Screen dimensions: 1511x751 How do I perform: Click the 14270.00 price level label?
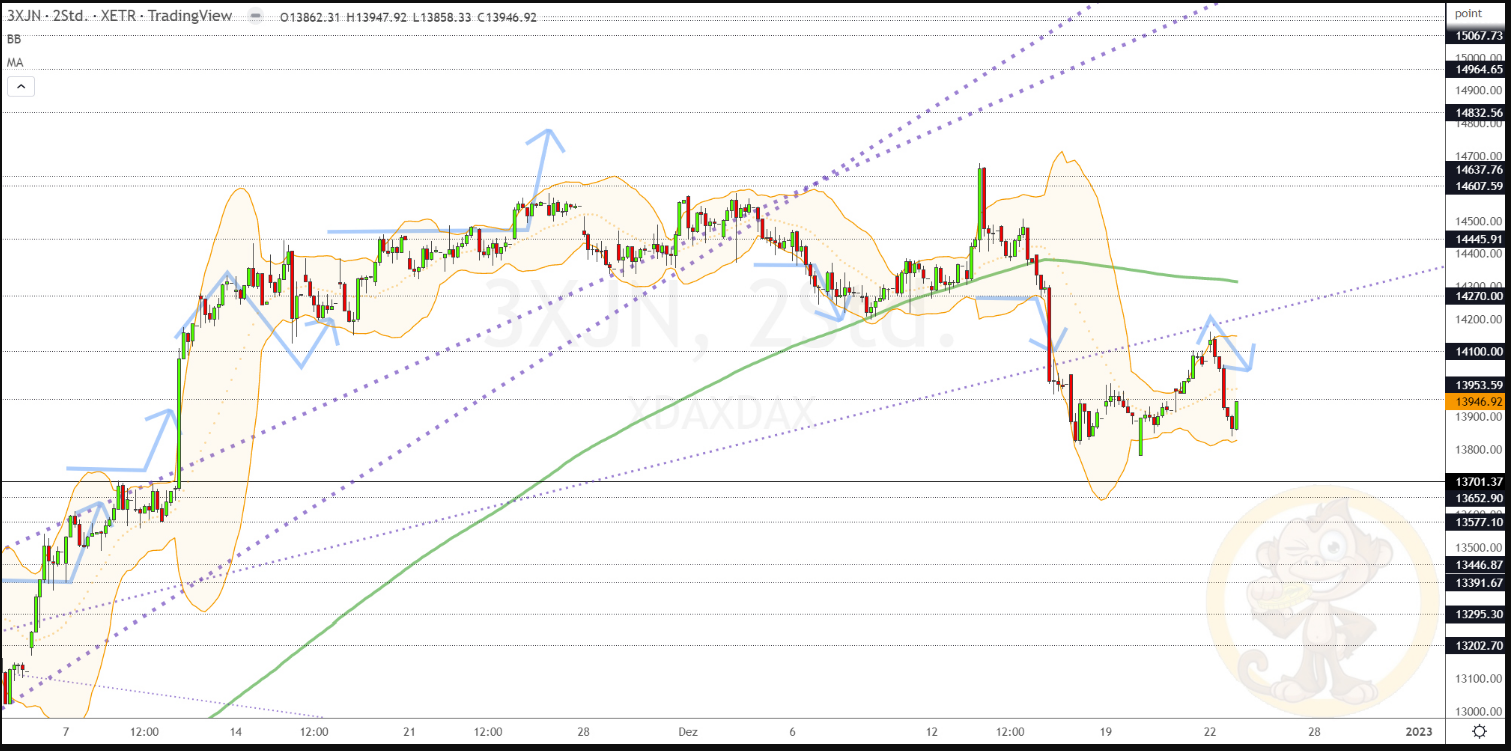click(1478, 297)
